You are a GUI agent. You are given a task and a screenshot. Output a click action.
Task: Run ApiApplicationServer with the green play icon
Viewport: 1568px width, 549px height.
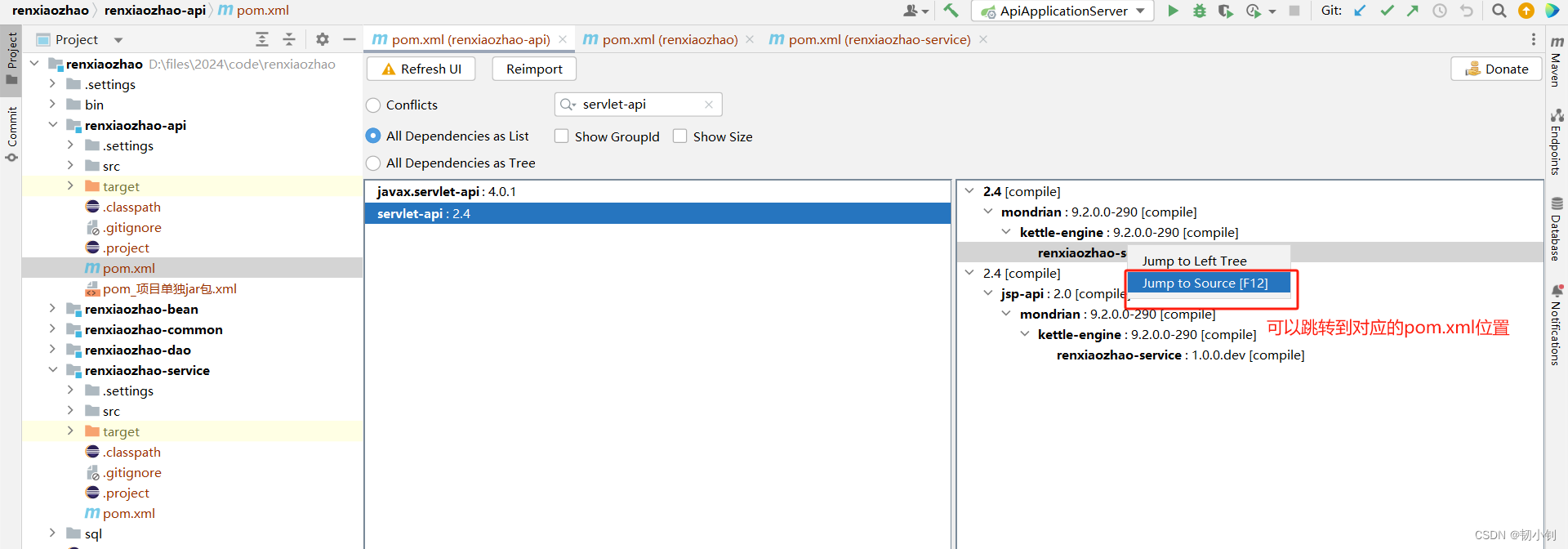point(1173,11)
